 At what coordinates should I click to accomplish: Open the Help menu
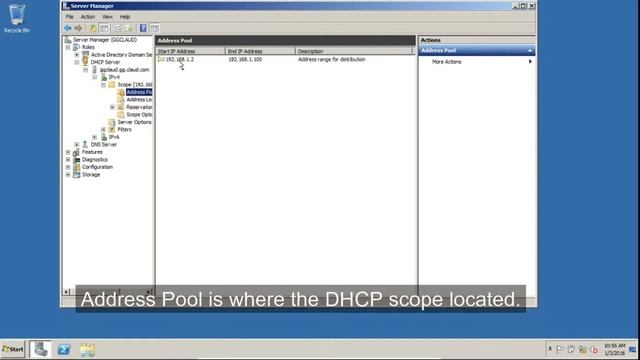pyautogui.click(x=125, y=17)
